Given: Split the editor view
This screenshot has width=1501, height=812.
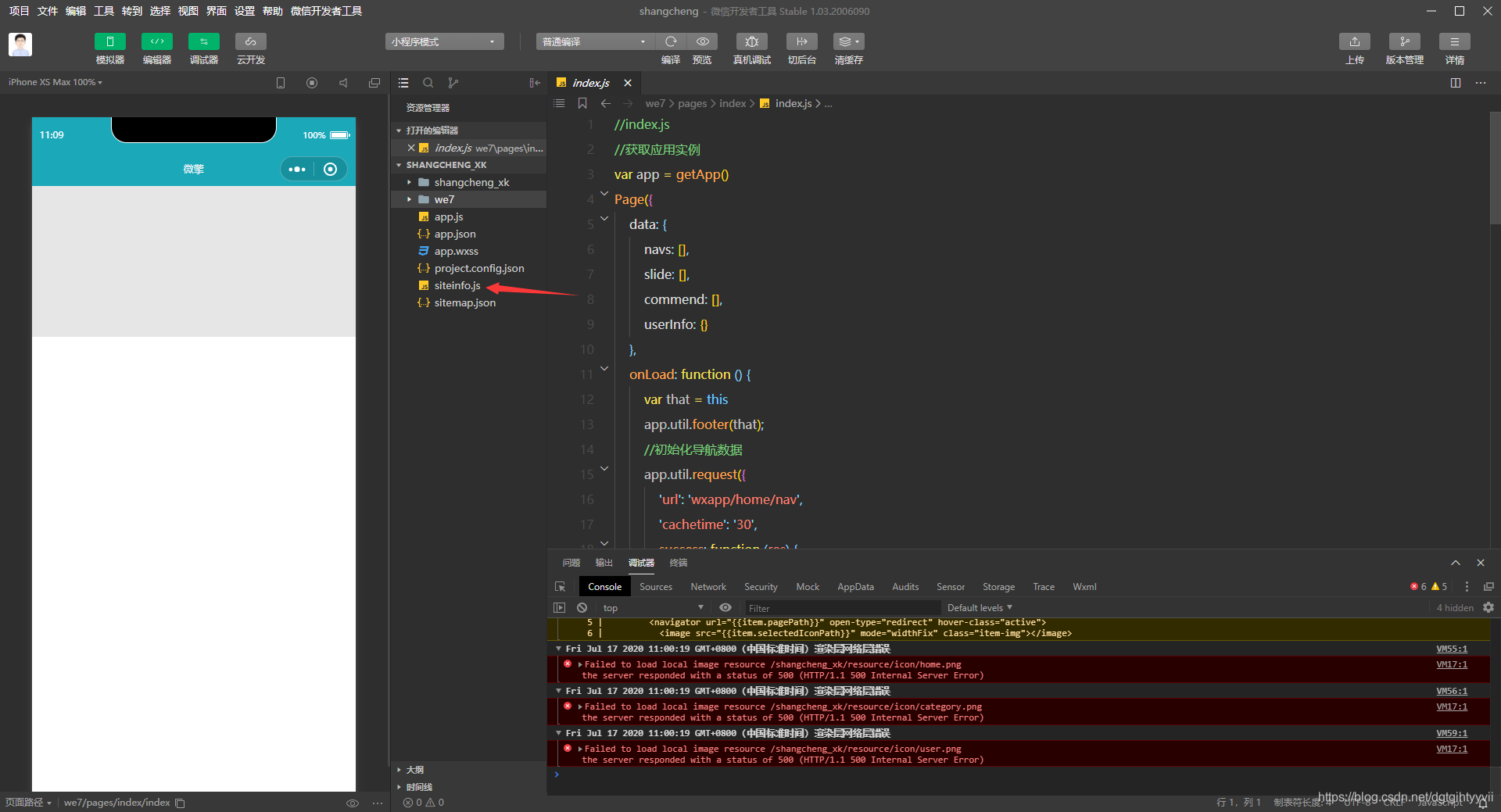Looking at the screenshot, I should coord(1456,83).
